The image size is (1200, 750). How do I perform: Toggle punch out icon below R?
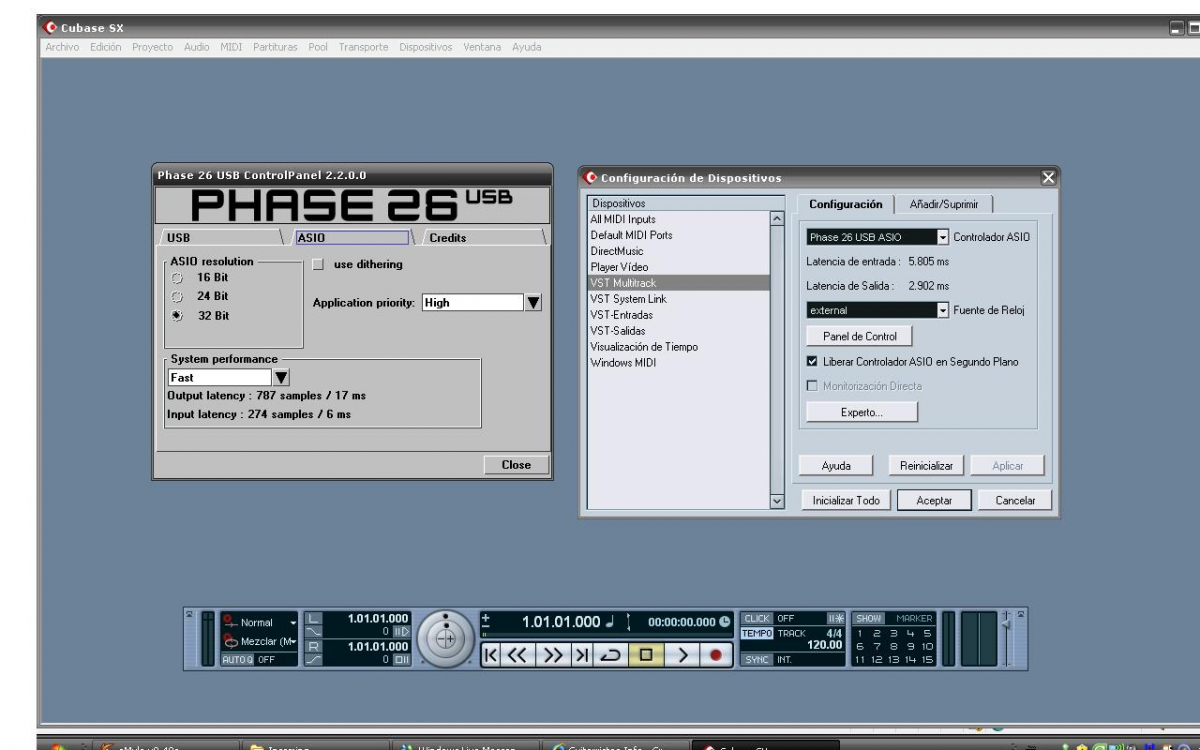[x=313, y=659]
